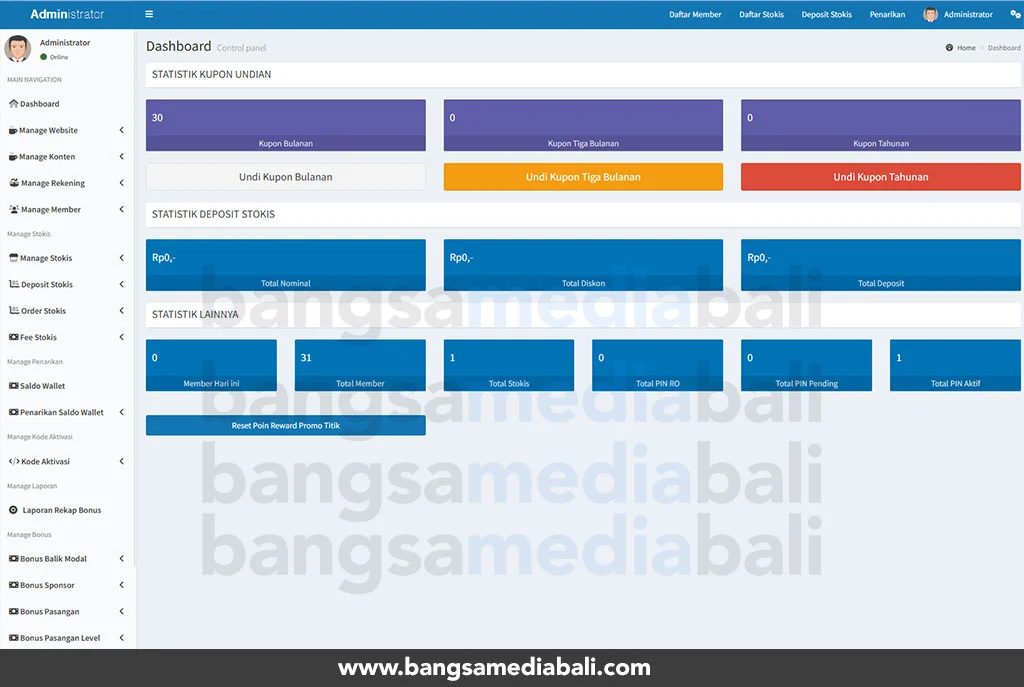Open Daftar Member in top navigation
Screen dimensions: 1024x687
pyautogui.click(x=695, y=14)
